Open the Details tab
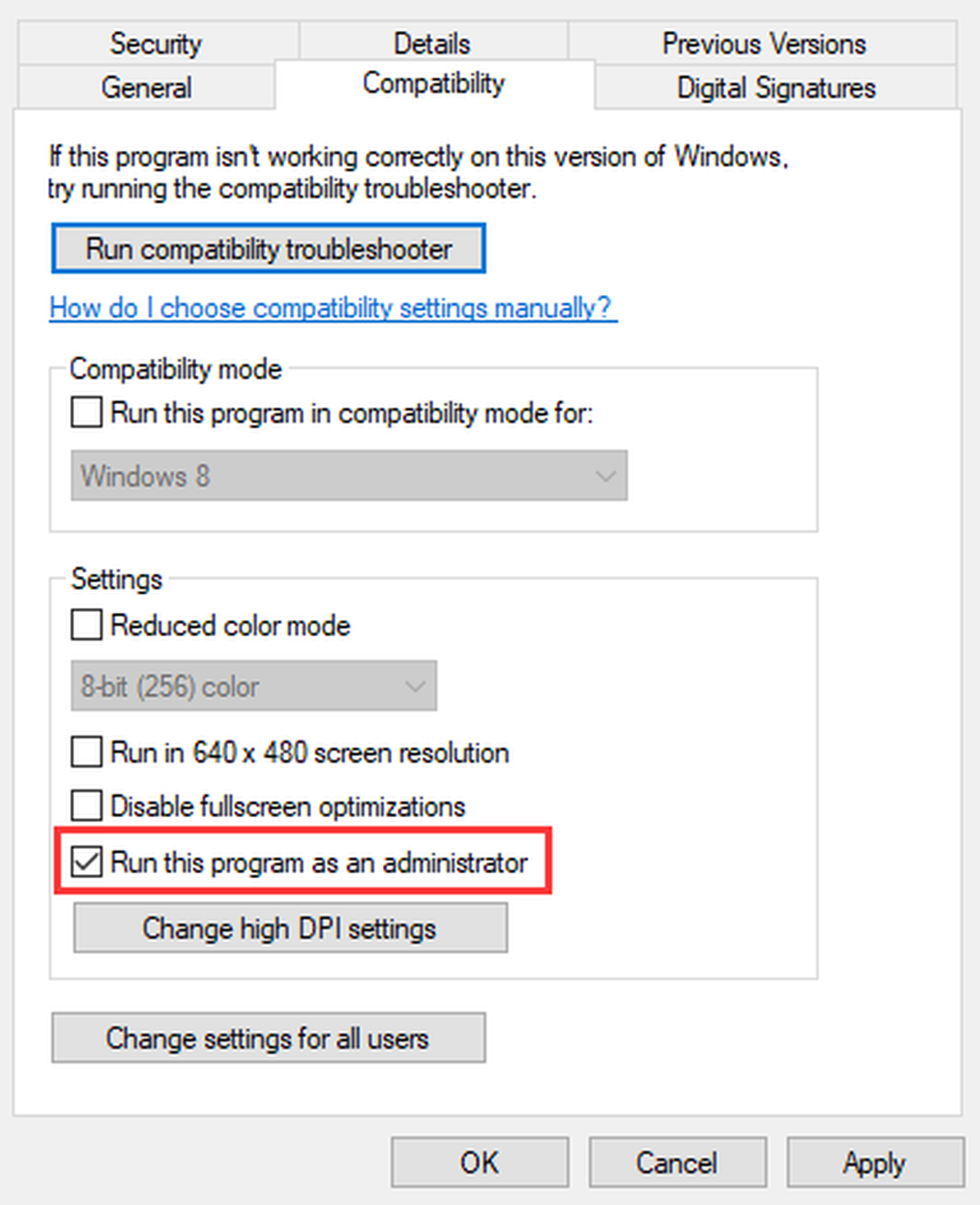980x1205 pixels. pos(433,43)
